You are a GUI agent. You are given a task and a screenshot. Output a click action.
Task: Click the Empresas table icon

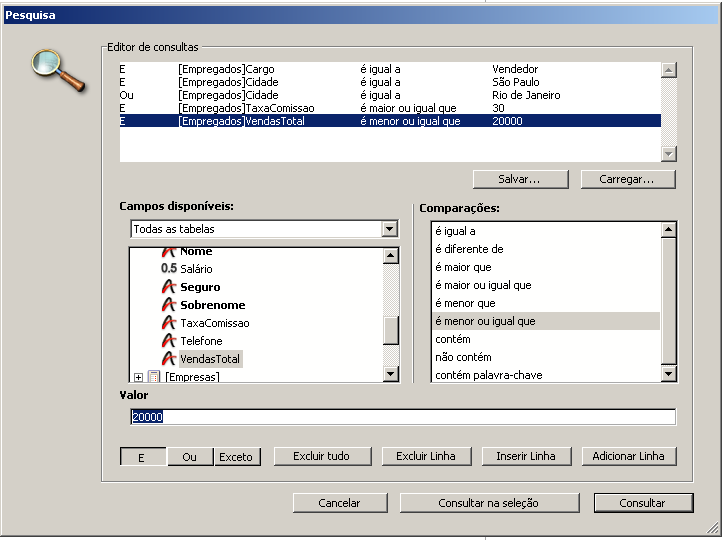pyautogui.click(x=154, y=377)
